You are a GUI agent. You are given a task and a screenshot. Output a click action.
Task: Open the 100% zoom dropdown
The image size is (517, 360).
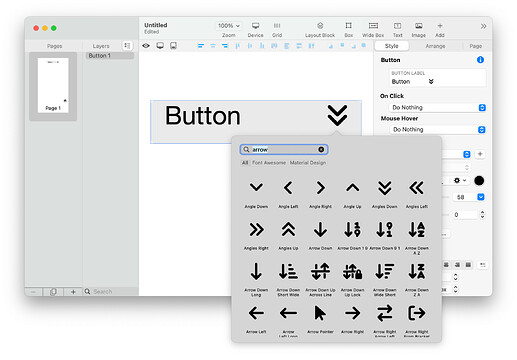(229, 26)
